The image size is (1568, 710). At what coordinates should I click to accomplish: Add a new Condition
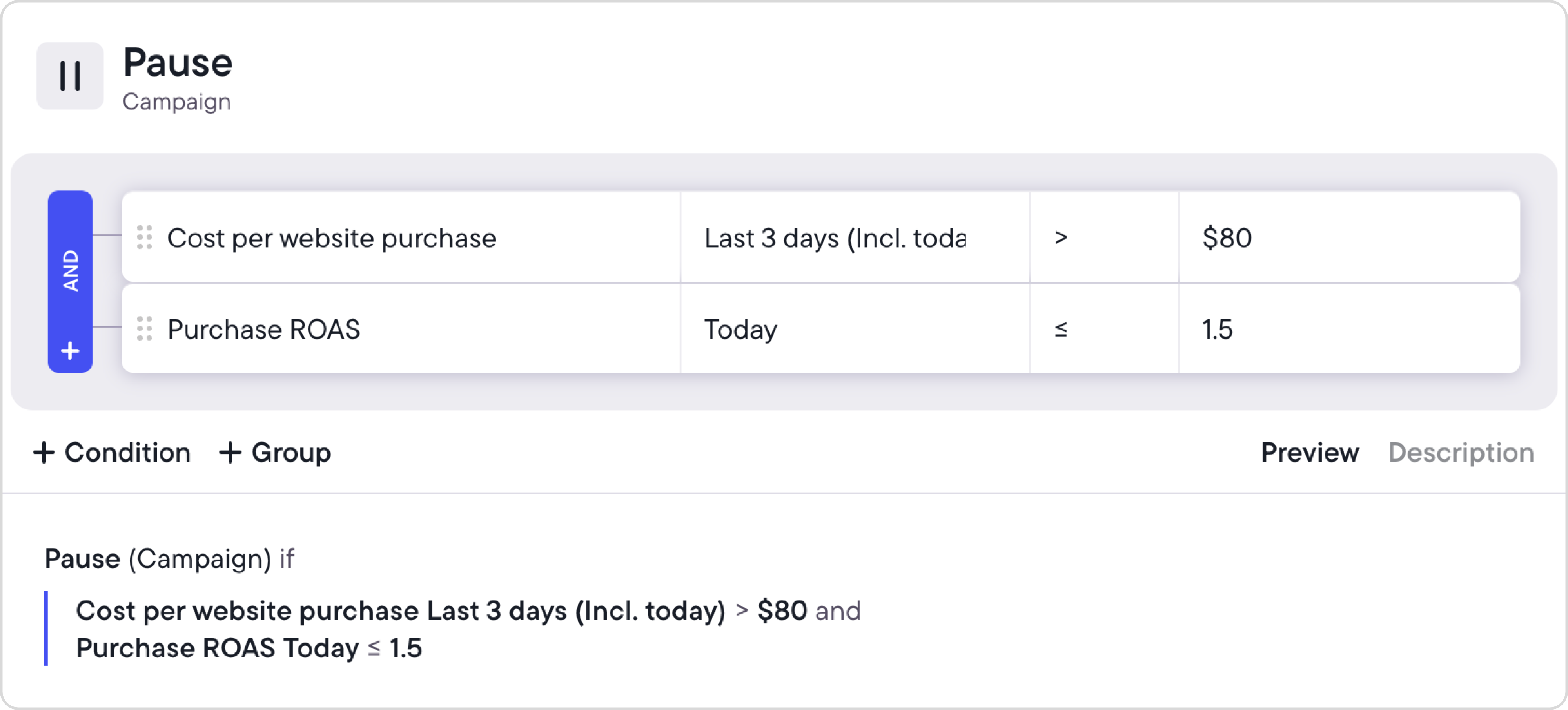112,453
